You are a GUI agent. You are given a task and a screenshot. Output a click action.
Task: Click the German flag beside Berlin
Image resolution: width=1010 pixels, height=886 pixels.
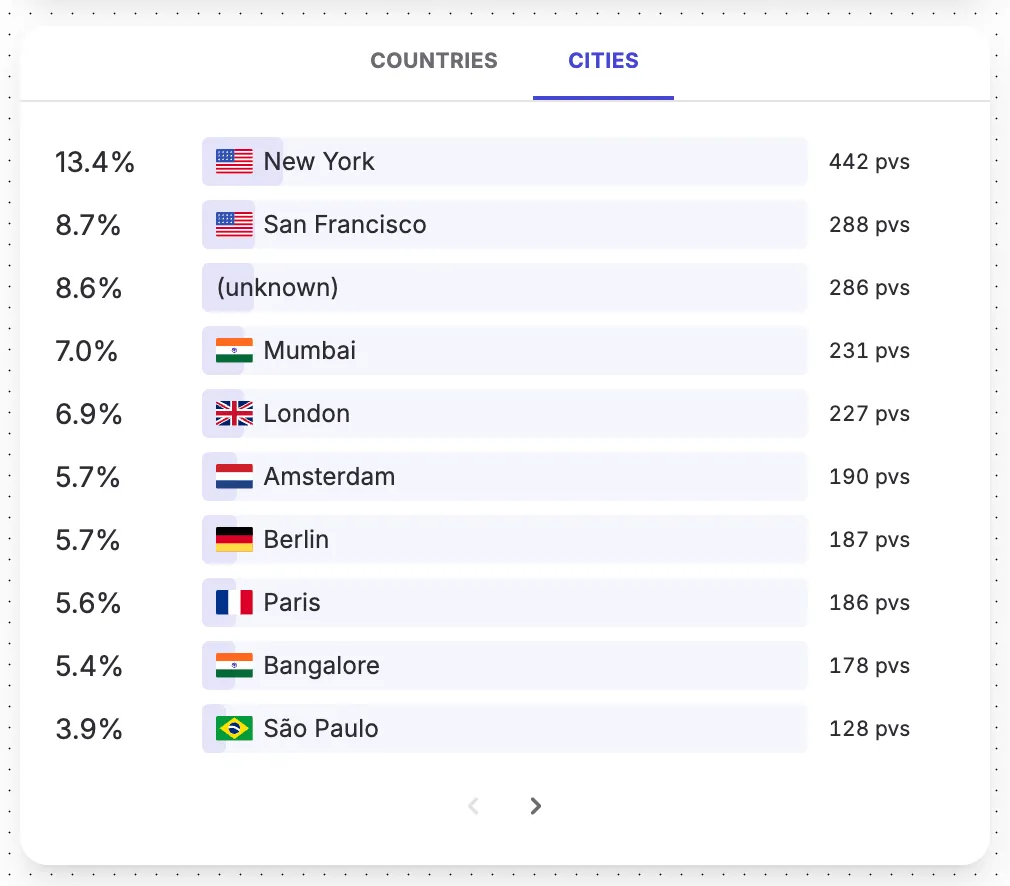point(234,540)
